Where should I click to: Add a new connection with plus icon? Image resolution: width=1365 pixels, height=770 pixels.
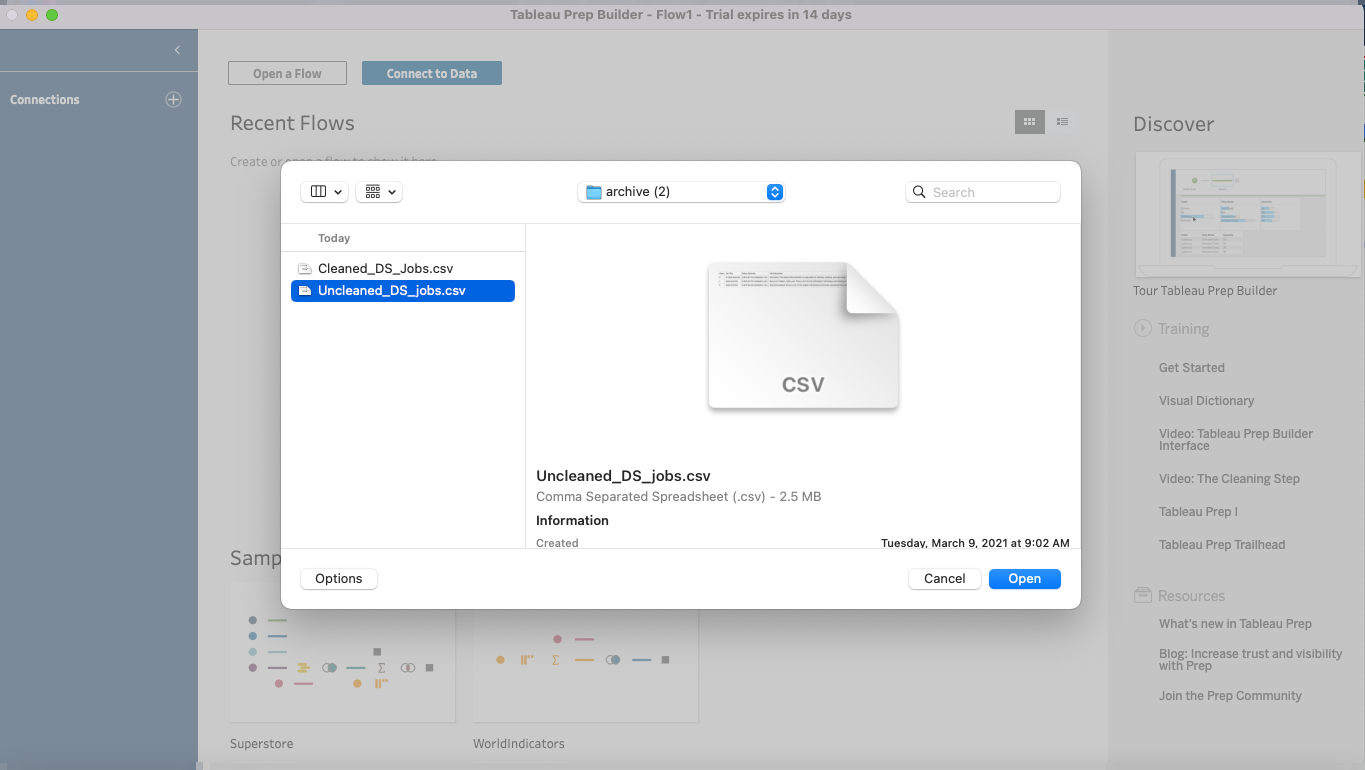(173, 100)
